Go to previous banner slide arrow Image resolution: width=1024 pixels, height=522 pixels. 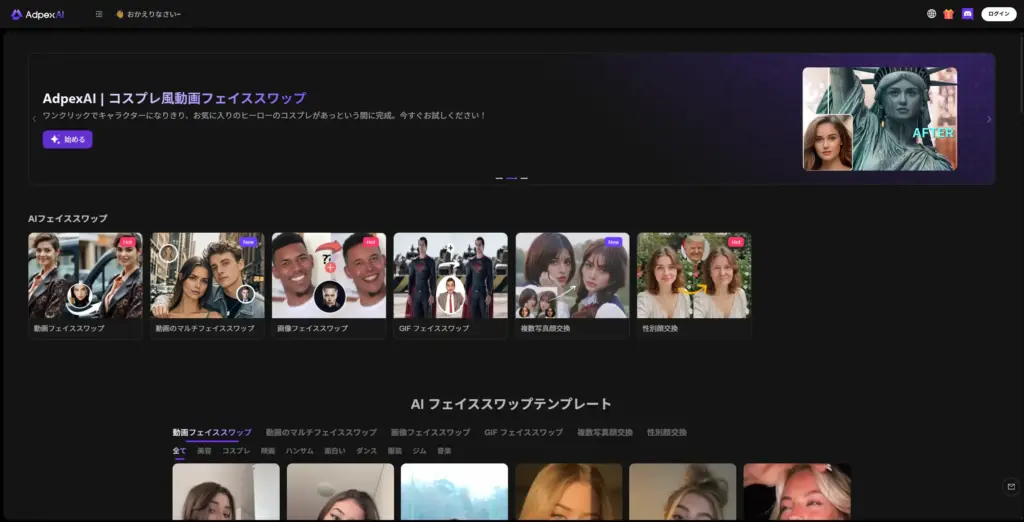[35, 119]
